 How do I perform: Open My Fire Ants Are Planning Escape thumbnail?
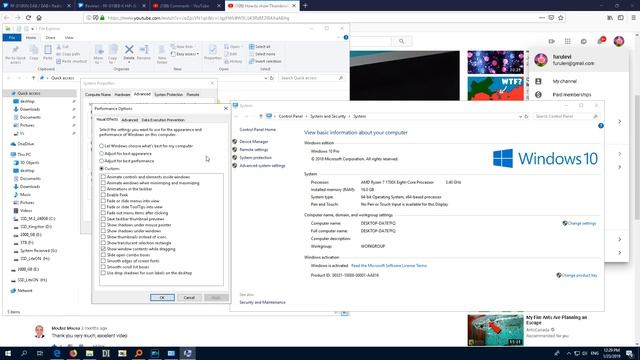tap(495, 330)
